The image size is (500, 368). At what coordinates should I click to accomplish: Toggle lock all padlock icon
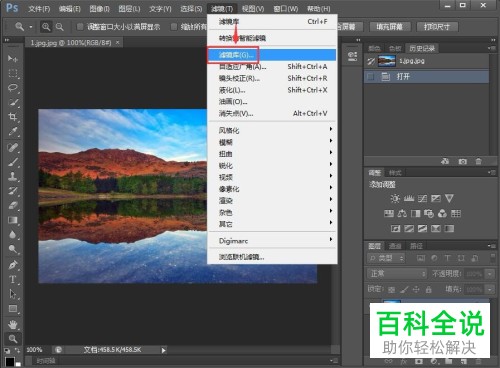coord(428,290)
